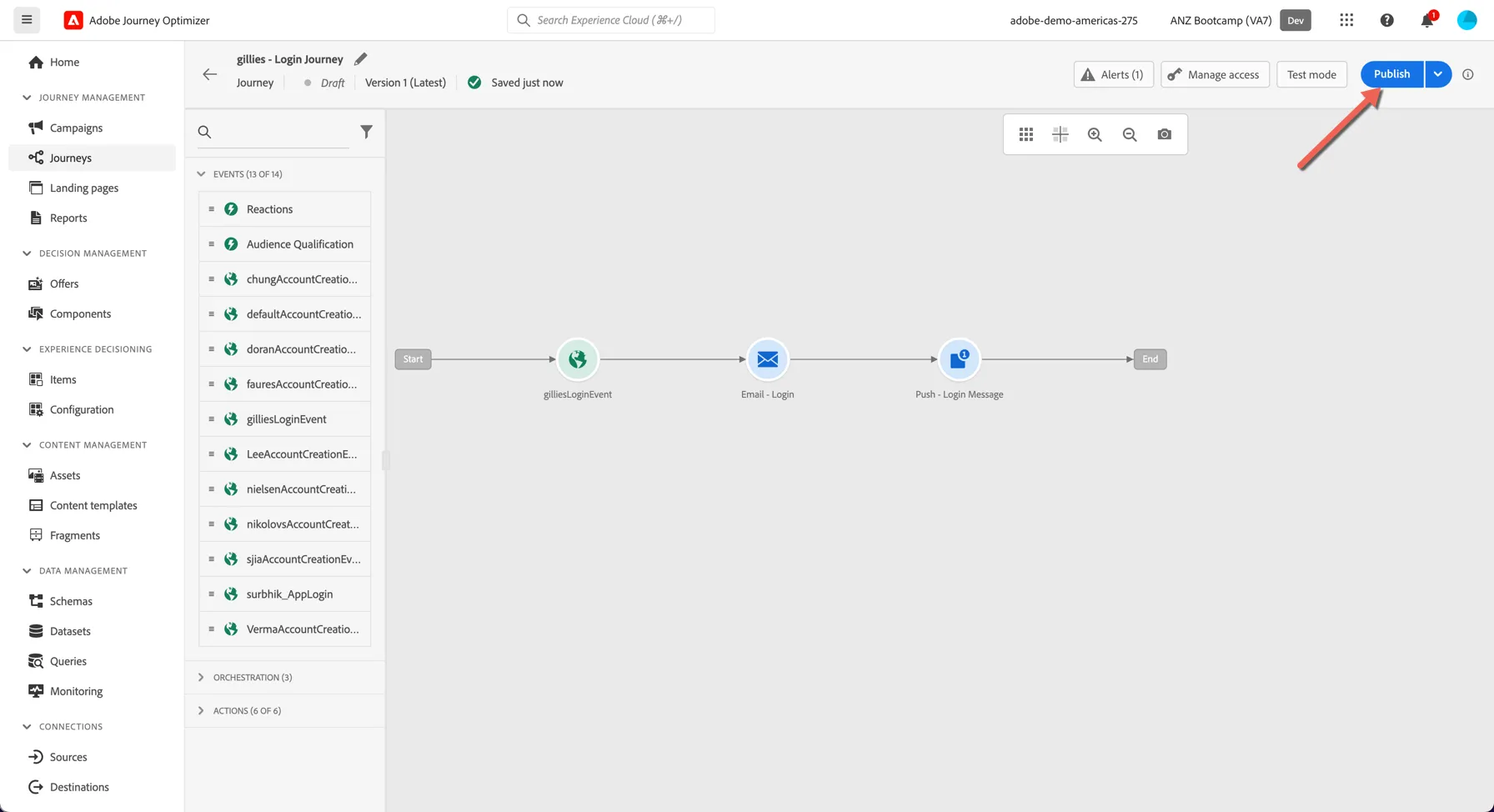
Task: Open Journeys in the sidebar
Action: point(92,158)
